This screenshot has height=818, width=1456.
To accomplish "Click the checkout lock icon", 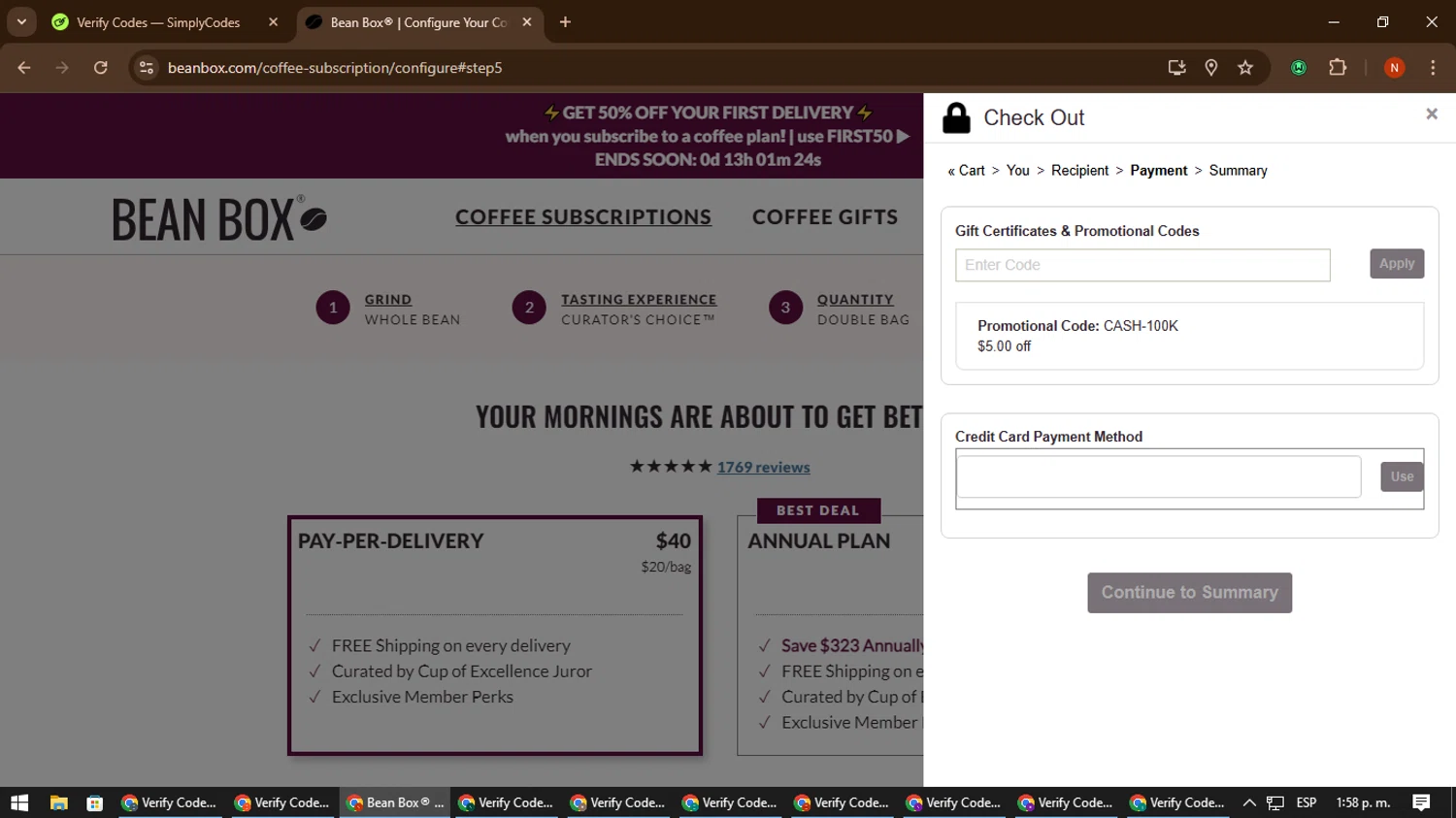I will point(956,117).
